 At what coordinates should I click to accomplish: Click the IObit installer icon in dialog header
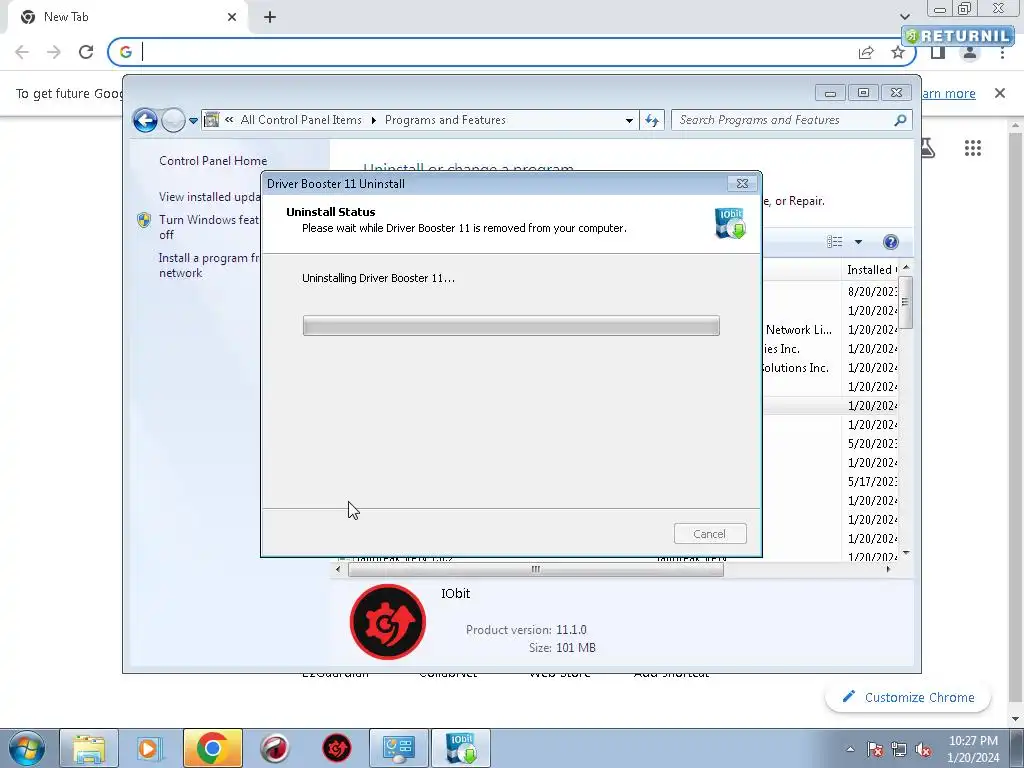click(730, 223)
